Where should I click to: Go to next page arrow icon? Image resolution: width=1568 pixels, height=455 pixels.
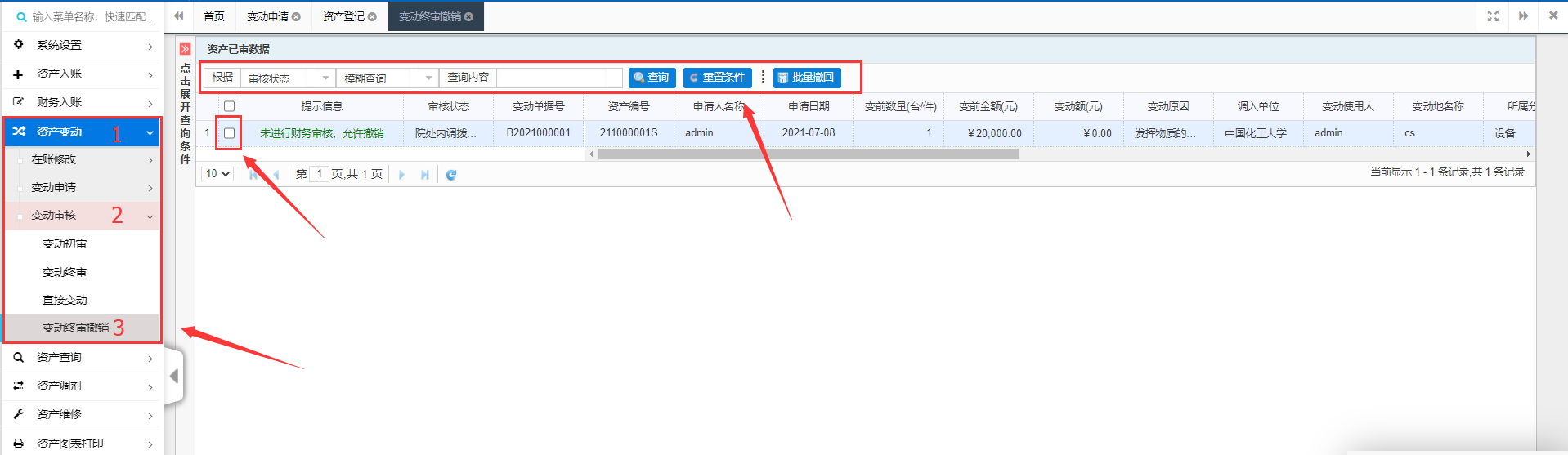(401, 174)
